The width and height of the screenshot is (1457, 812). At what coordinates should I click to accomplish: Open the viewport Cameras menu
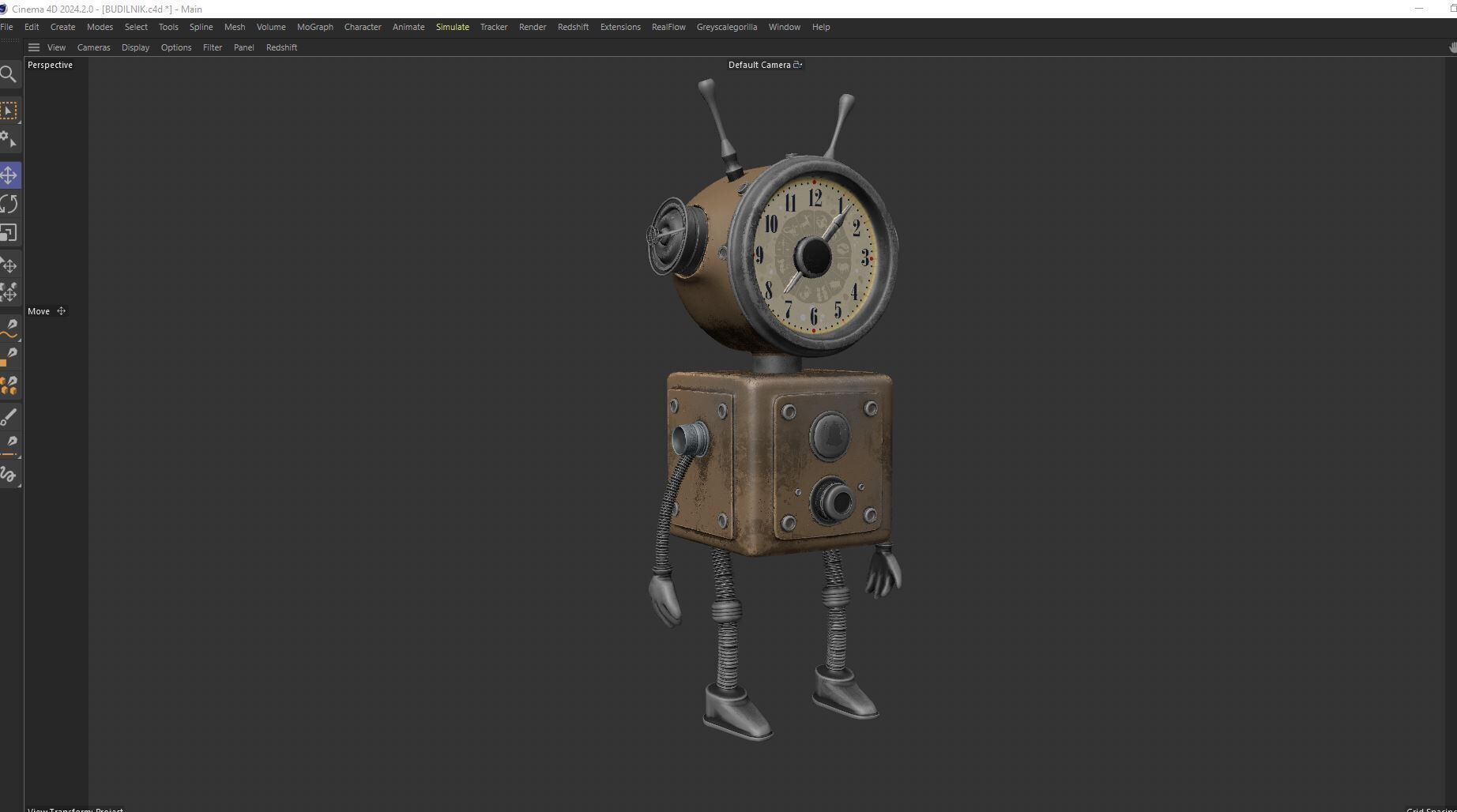94,47
